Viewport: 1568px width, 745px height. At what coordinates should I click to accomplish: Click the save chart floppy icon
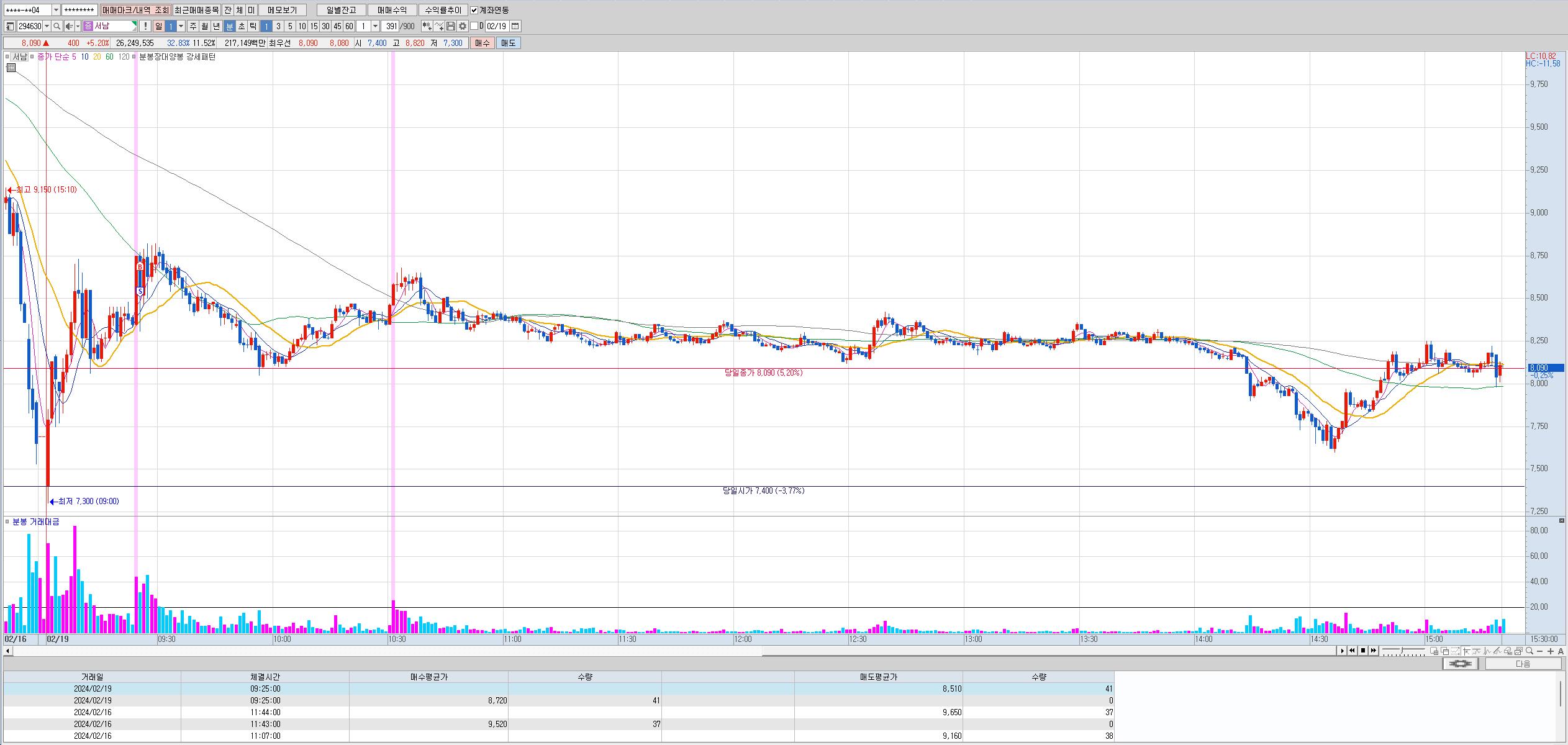pyautogui.click(x=451, y=26)
